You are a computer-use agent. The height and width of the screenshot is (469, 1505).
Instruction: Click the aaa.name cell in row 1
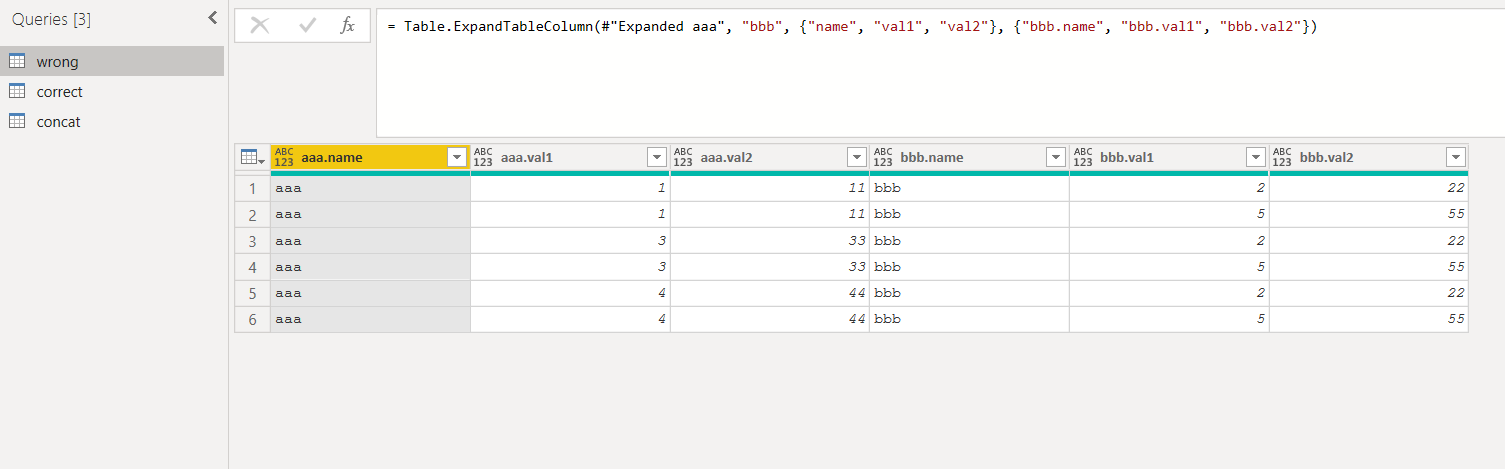click(x=370, y=188)
